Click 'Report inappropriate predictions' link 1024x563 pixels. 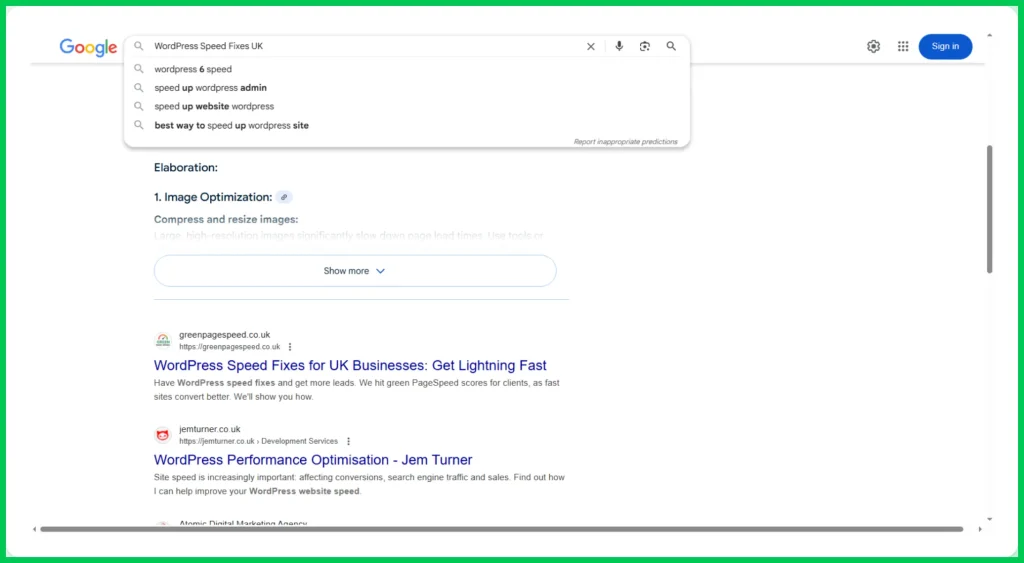coord(625,141)
